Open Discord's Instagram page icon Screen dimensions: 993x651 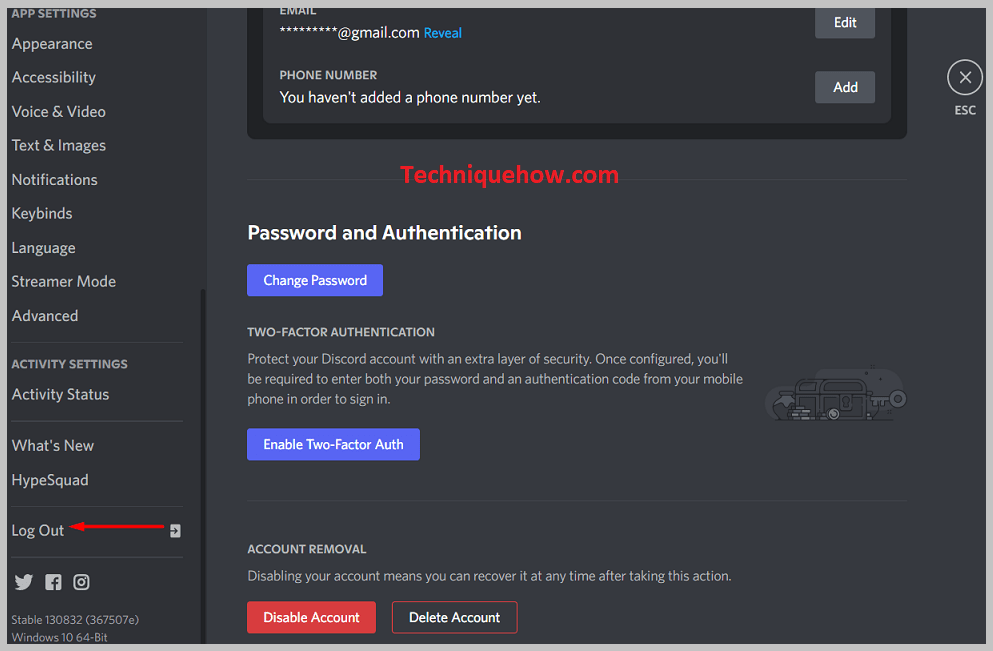(x=81, y=582)
